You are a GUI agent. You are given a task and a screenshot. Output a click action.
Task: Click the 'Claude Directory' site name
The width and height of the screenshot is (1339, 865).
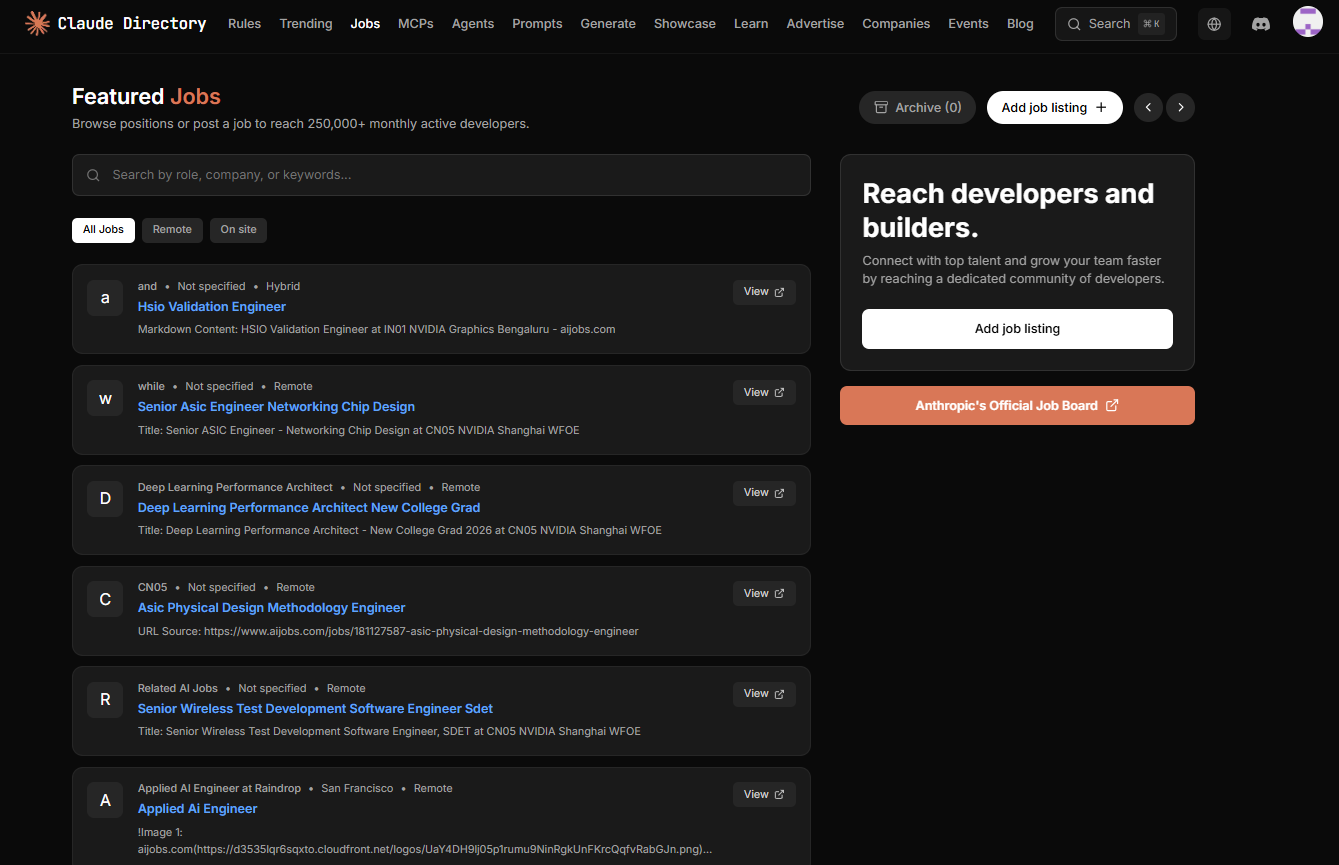(132, 23)
